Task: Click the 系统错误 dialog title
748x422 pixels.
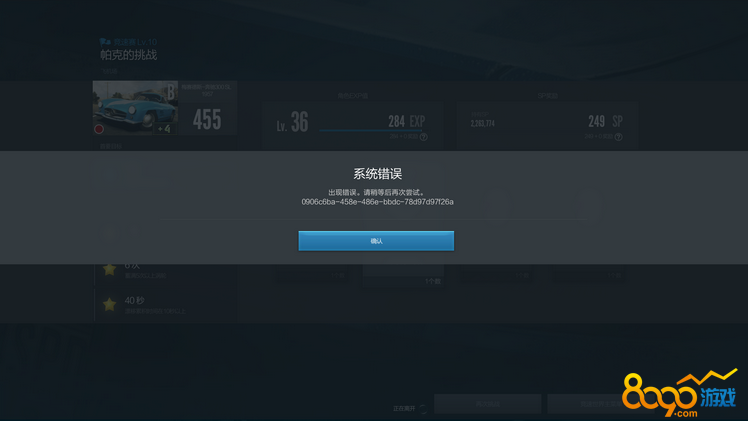Action: tap(377, 174)
